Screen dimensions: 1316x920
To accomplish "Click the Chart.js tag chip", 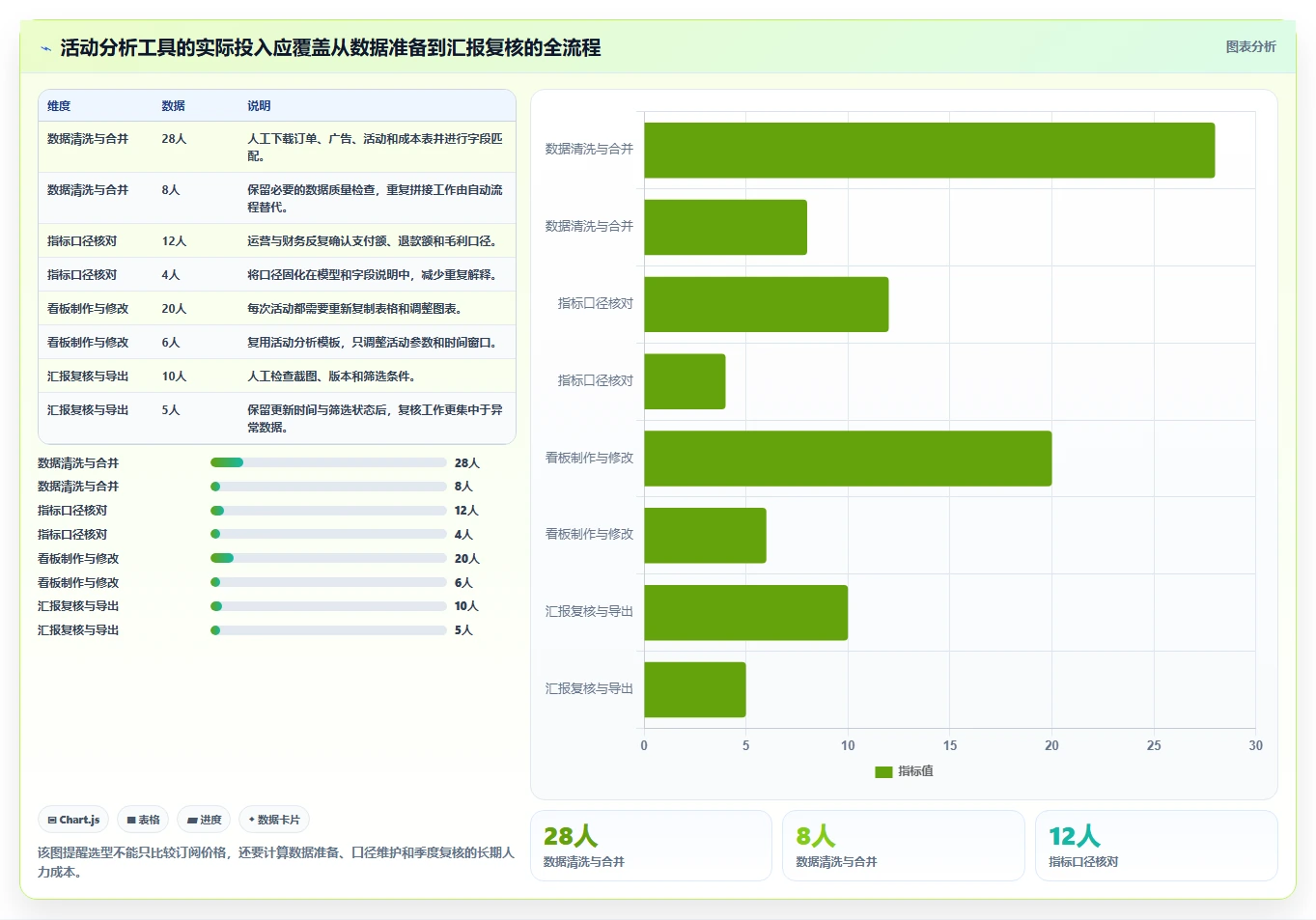I will click(x=73, y=820).
